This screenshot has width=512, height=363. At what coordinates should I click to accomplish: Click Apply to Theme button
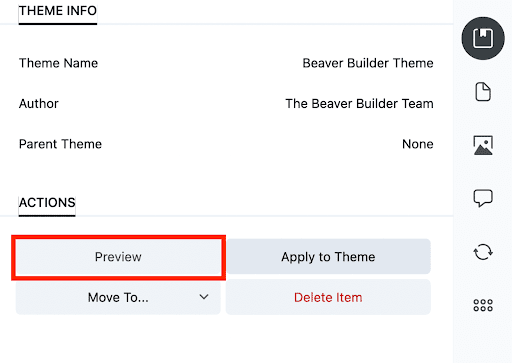(328, 256)
